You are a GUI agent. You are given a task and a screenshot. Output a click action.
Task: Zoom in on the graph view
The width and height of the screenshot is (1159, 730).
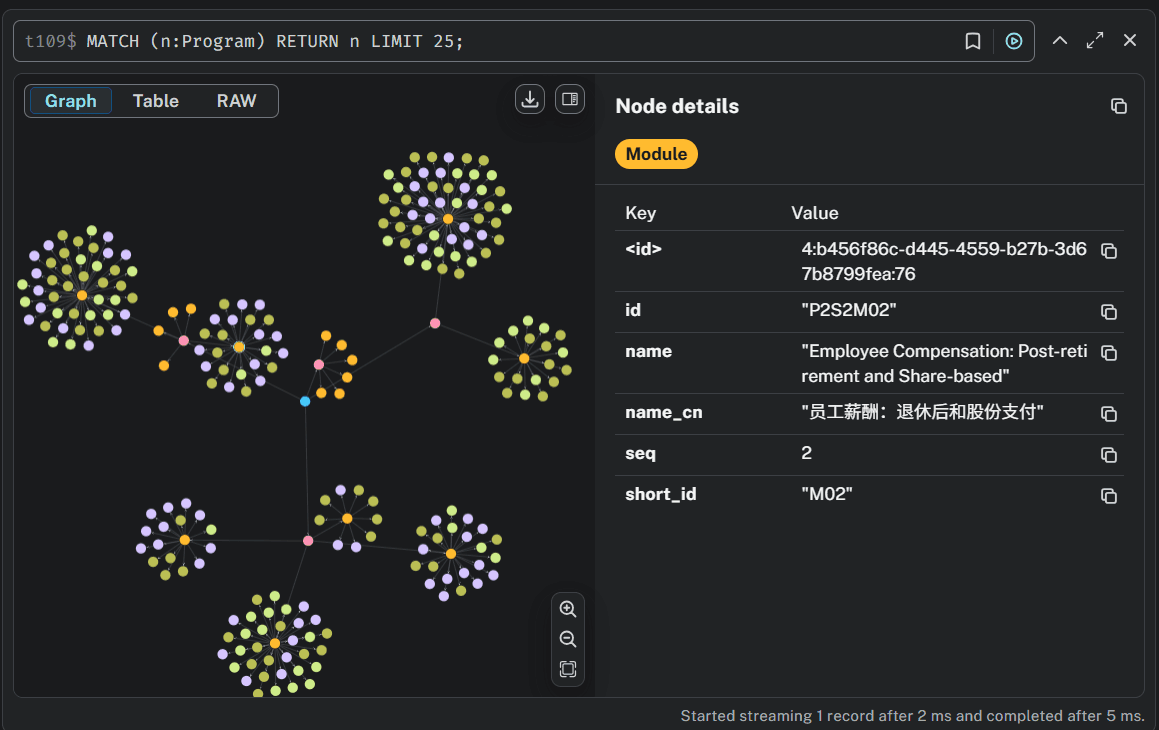coord(567,608)
